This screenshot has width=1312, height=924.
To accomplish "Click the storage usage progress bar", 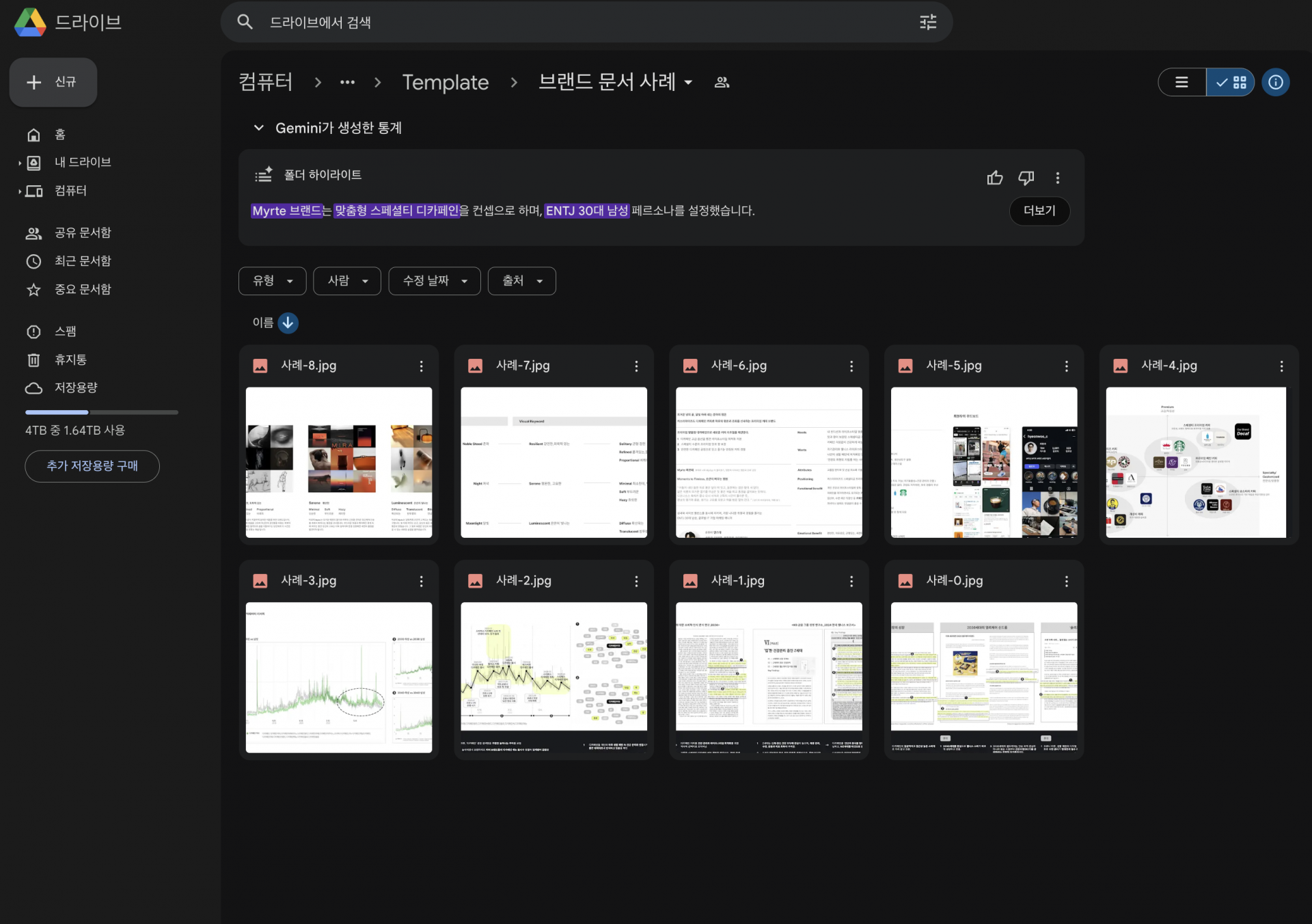I will (101, 412).
